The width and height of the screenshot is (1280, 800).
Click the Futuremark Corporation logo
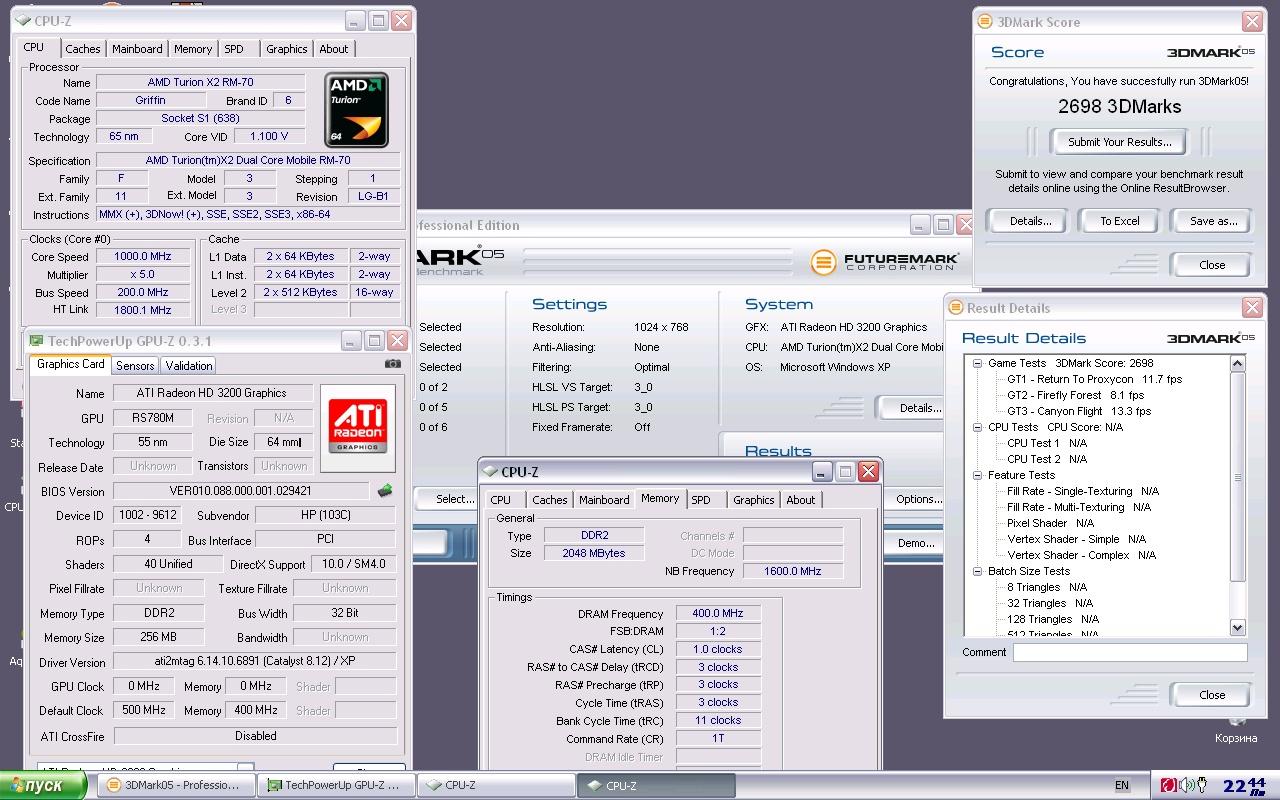tap(885, 262)
